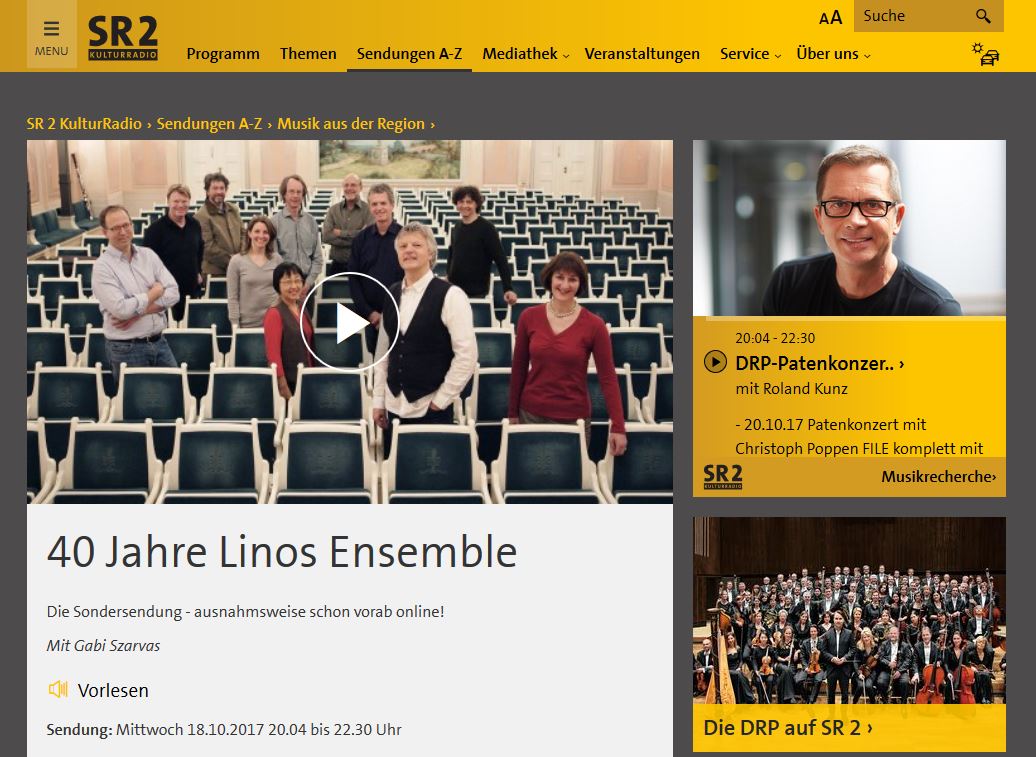Image resolution: width=1036 pixels, height=757 pixels.
Task: Expand the Über uns dropdown menu
Action: coord(833,54)
